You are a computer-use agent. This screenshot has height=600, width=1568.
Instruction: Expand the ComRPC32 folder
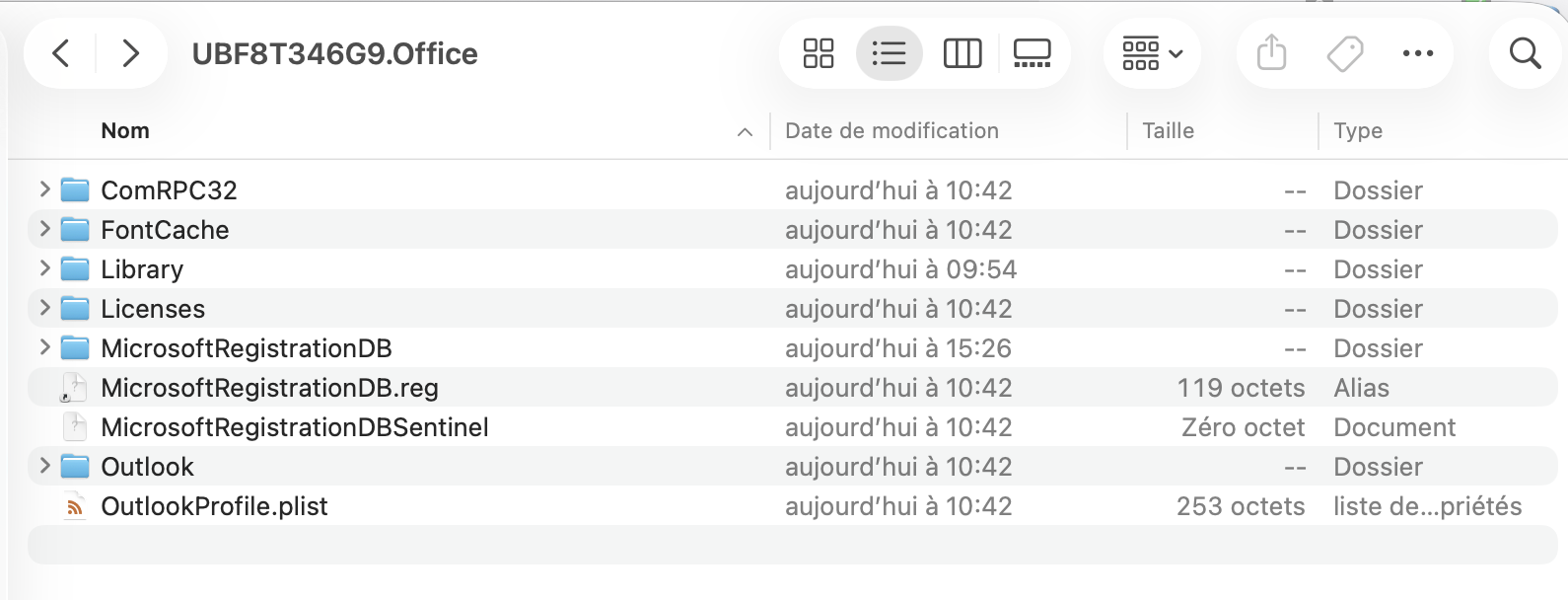coord(44,188)
